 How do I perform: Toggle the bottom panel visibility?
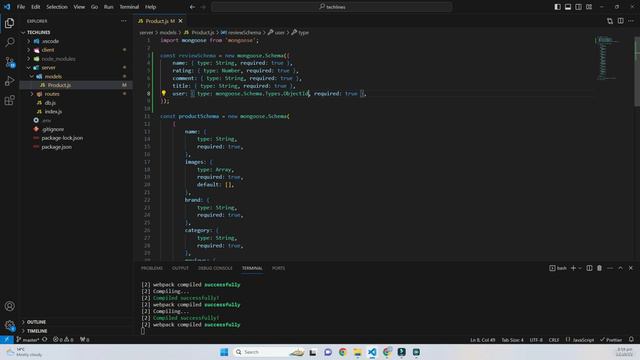[x=568, y=7]
